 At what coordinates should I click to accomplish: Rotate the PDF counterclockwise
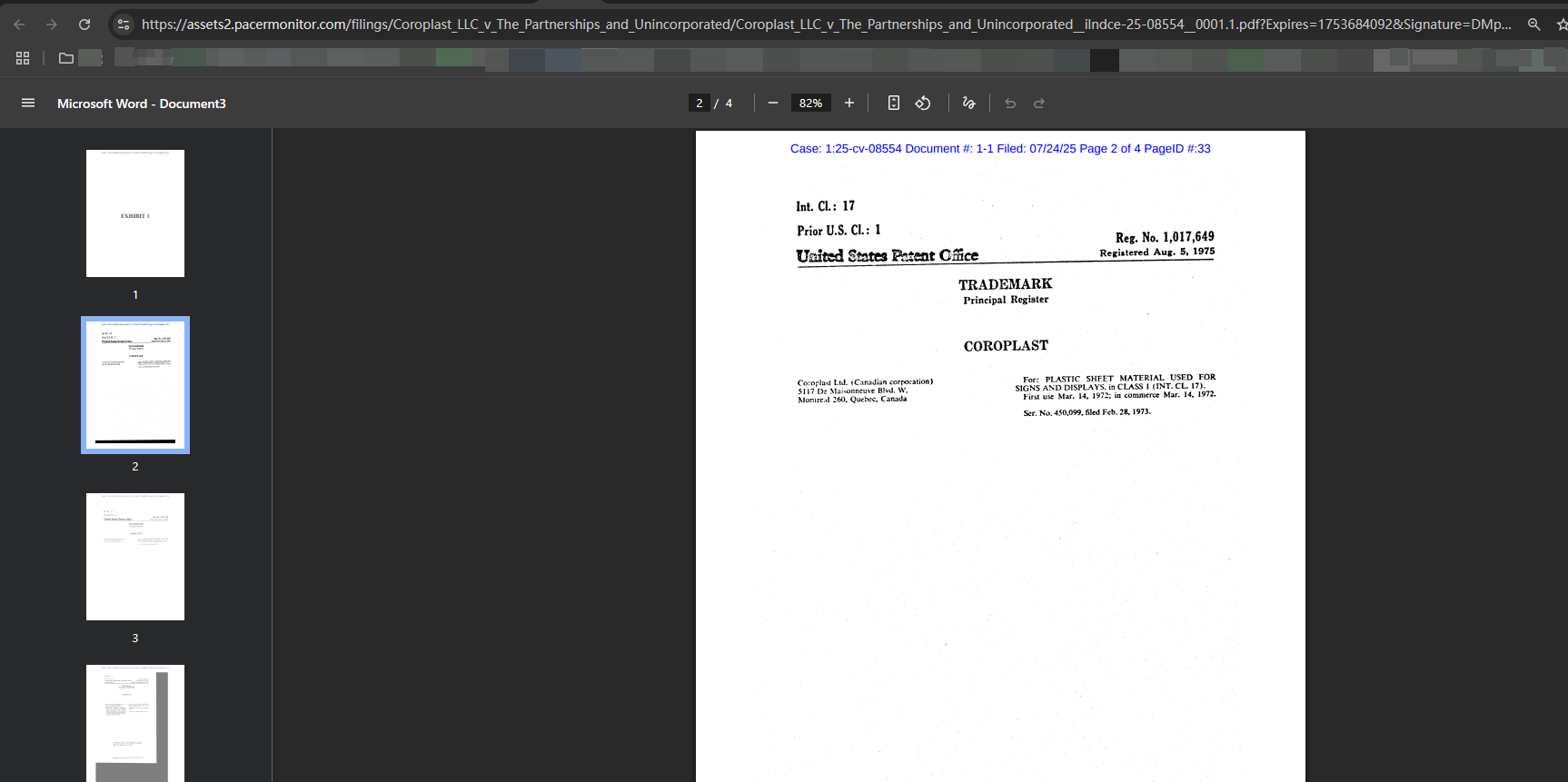point(923,103)
